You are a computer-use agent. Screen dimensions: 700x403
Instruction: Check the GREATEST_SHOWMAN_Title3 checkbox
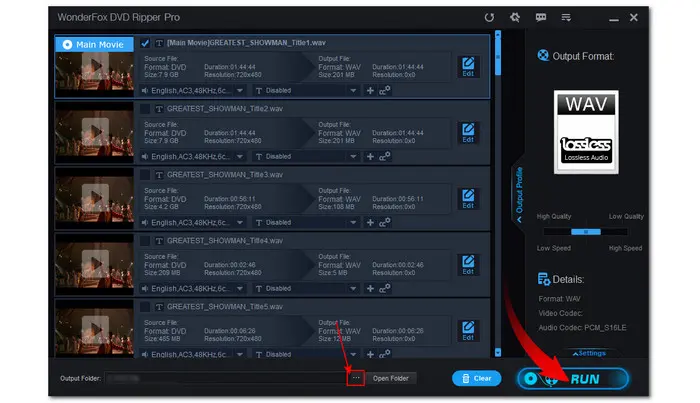145,175
